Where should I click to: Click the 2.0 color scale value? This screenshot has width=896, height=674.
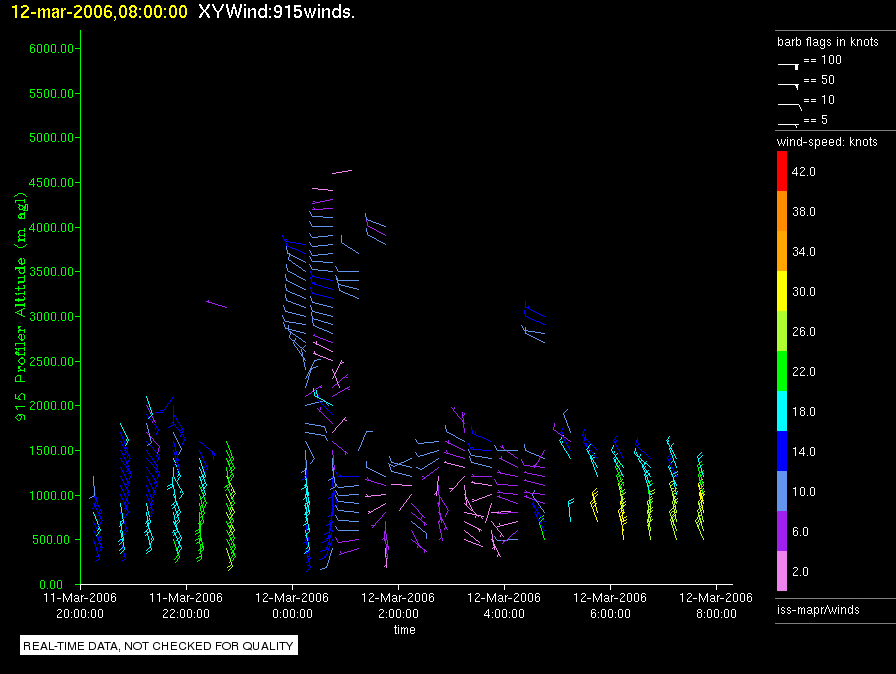(800, 571)
